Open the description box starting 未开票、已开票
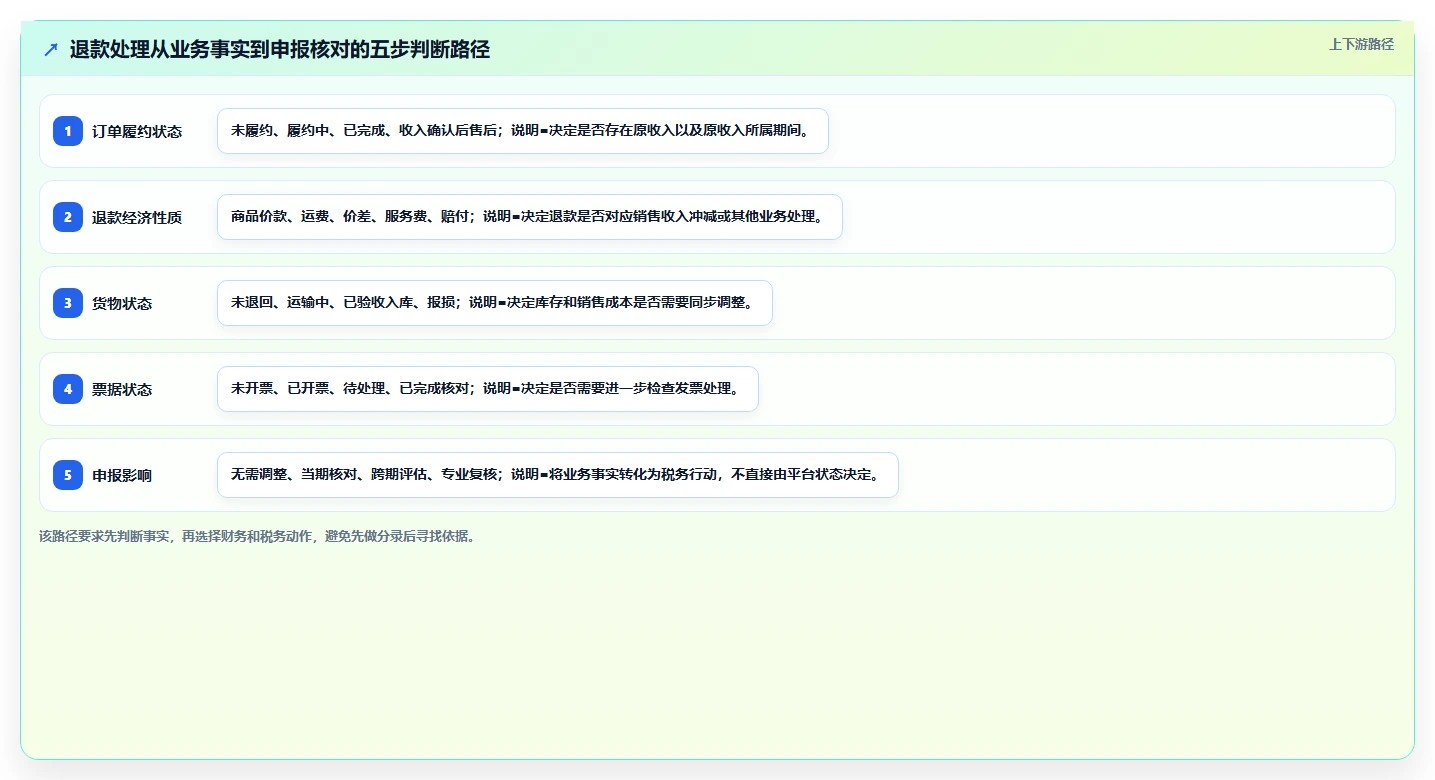Image resolution: width=1435 pixels, height=780 pixels. tap(488, 389)
